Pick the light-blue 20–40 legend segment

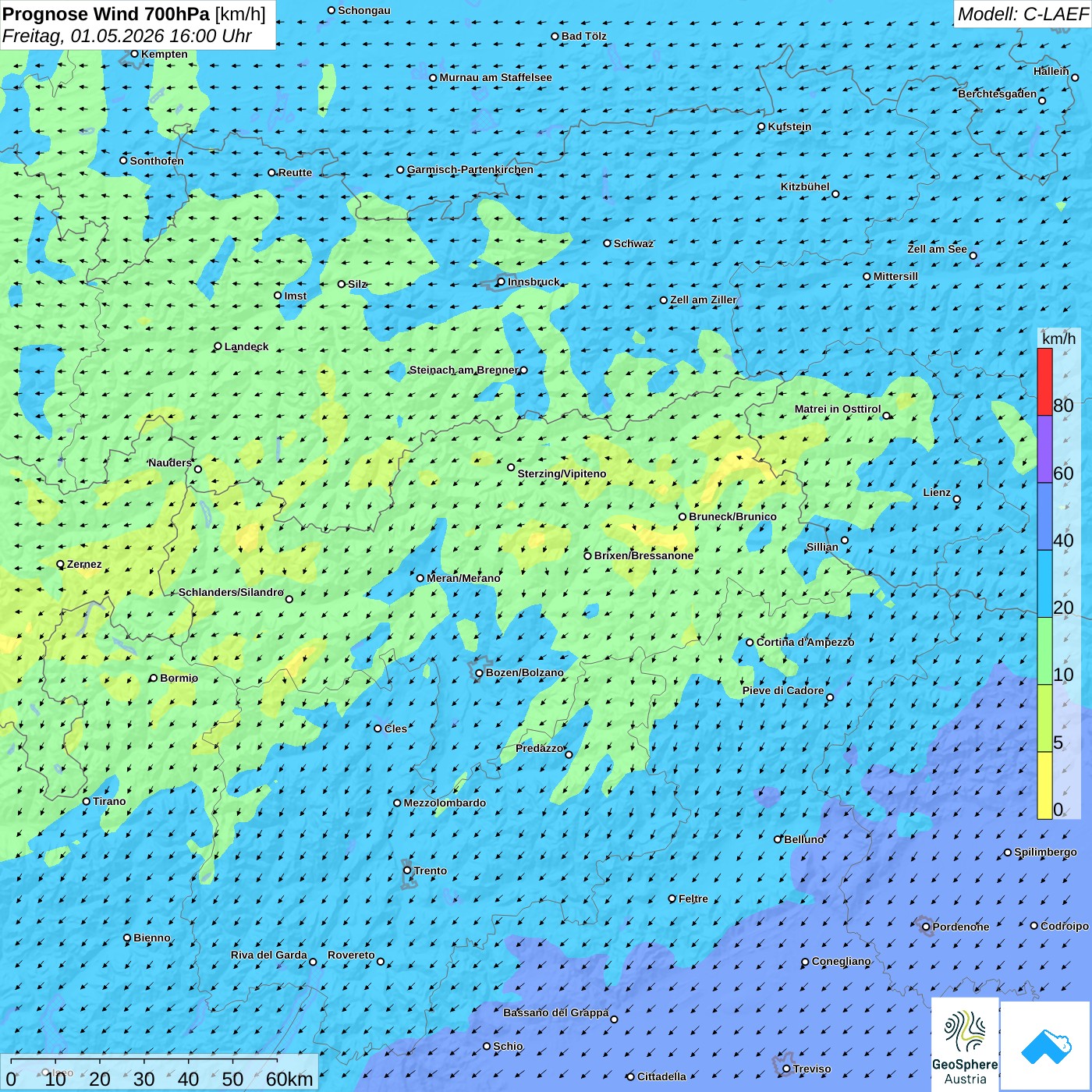click(1044, 584)
